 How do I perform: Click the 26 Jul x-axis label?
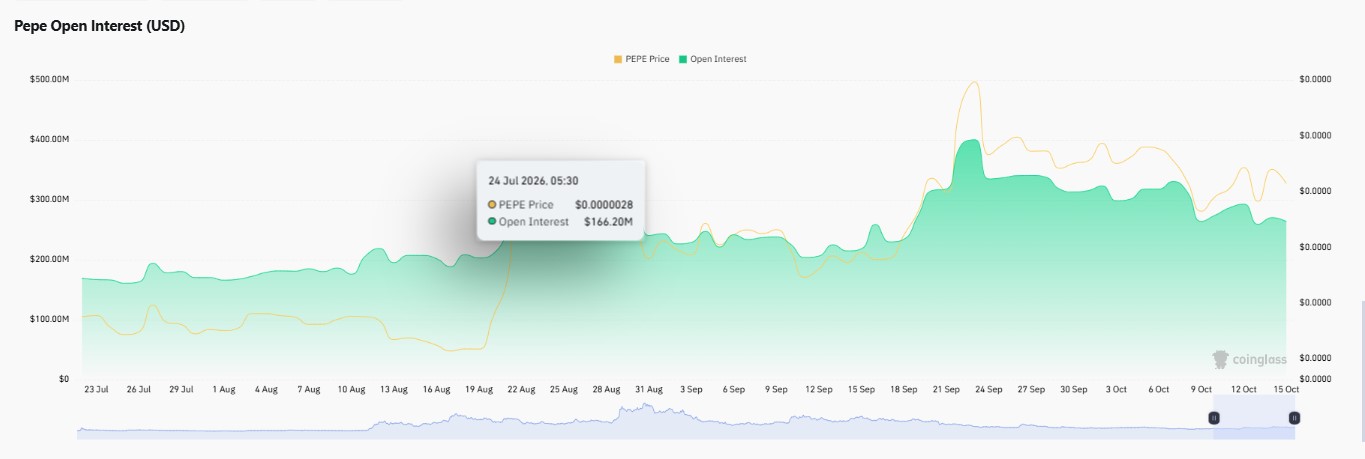tap(138, 388)
